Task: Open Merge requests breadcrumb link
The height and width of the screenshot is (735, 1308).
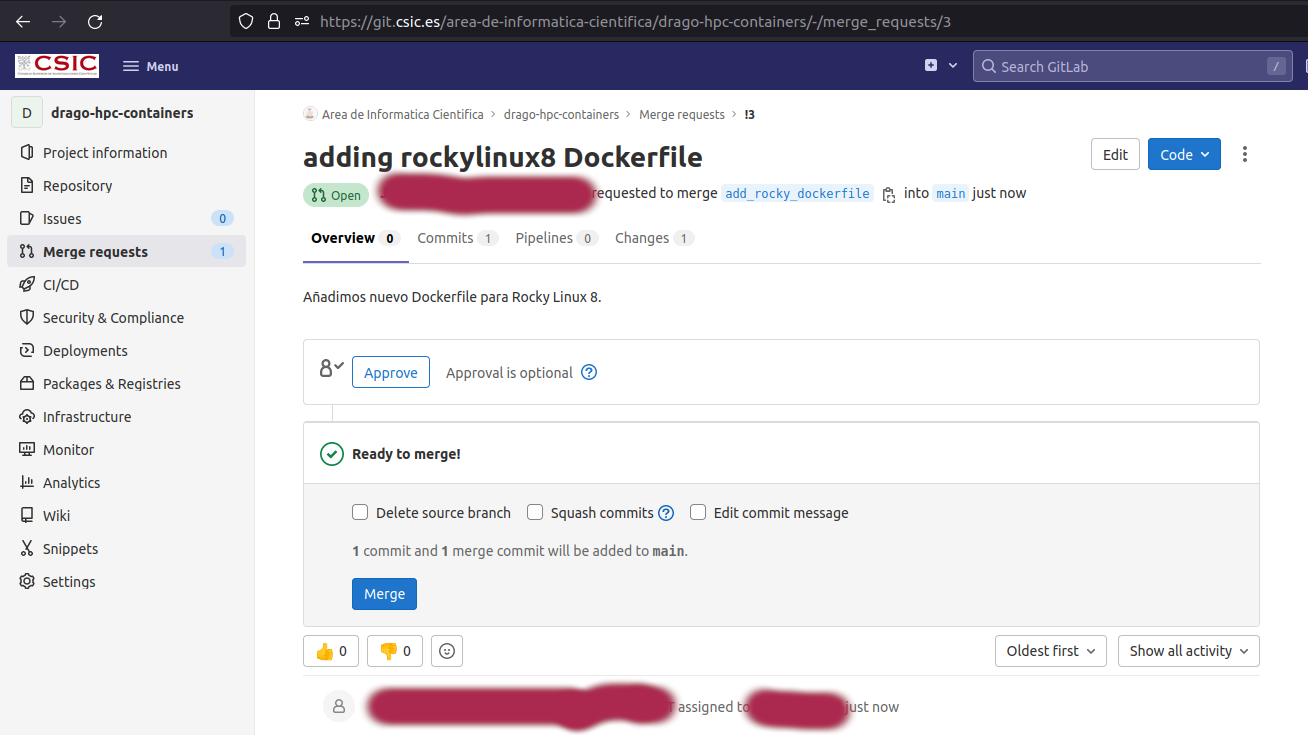Action: (x=682, y=115)
